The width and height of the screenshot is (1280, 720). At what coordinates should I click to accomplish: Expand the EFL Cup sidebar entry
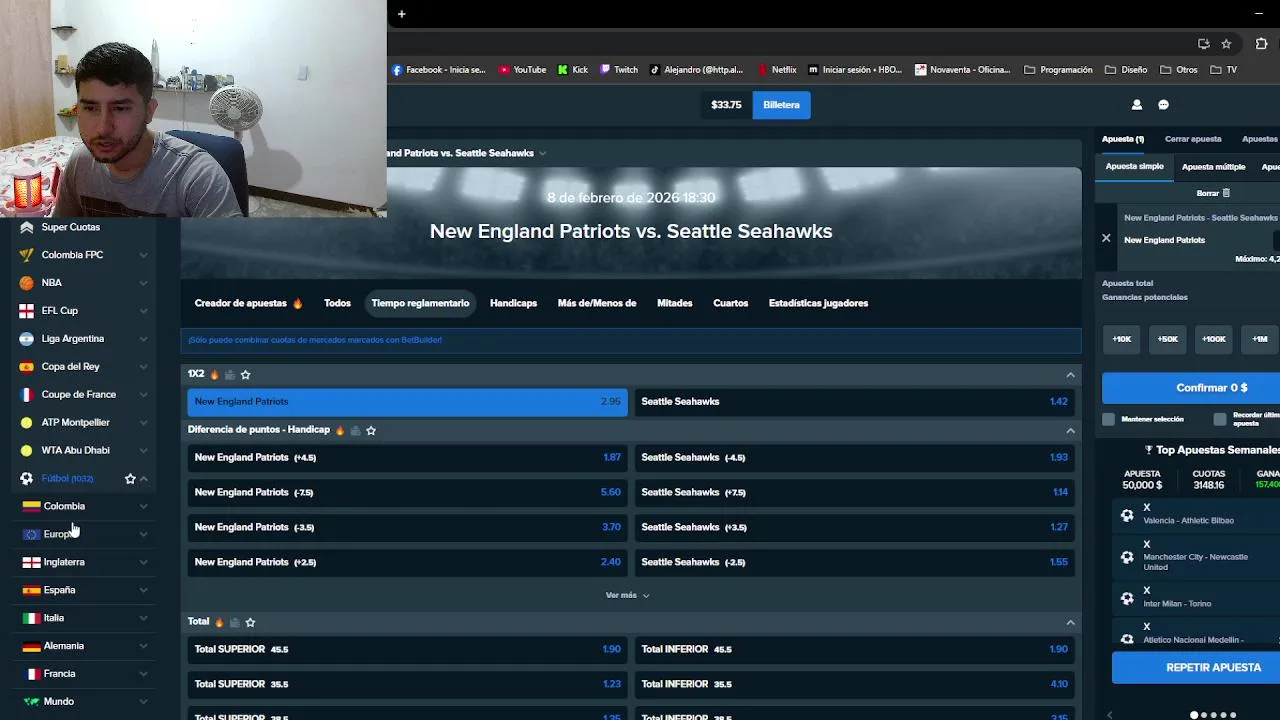(x=143, y=311)
